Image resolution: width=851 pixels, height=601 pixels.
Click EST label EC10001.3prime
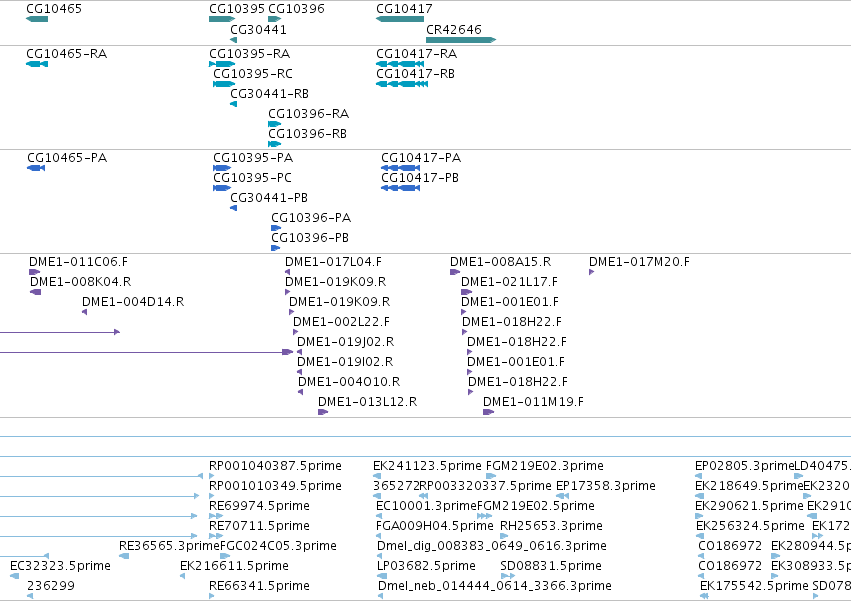tap(427, 506)
